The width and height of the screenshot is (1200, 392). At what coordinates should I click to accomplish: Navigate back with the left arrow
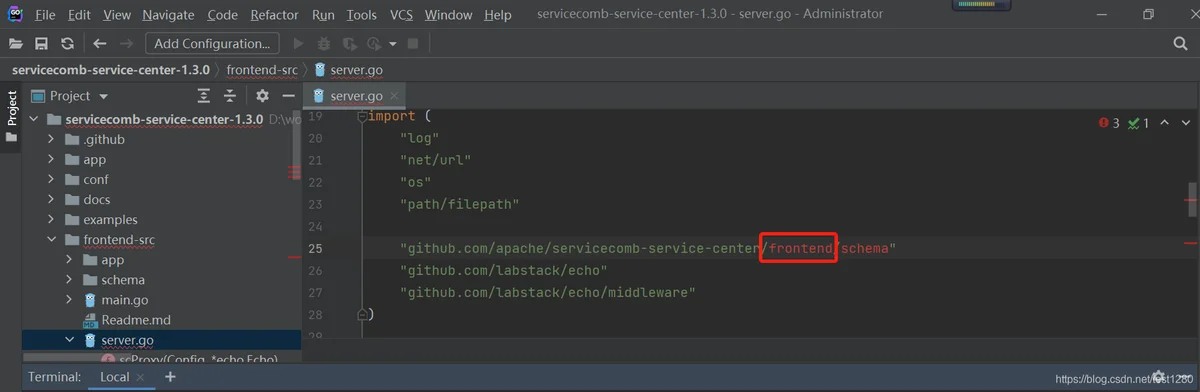(99, 44)
